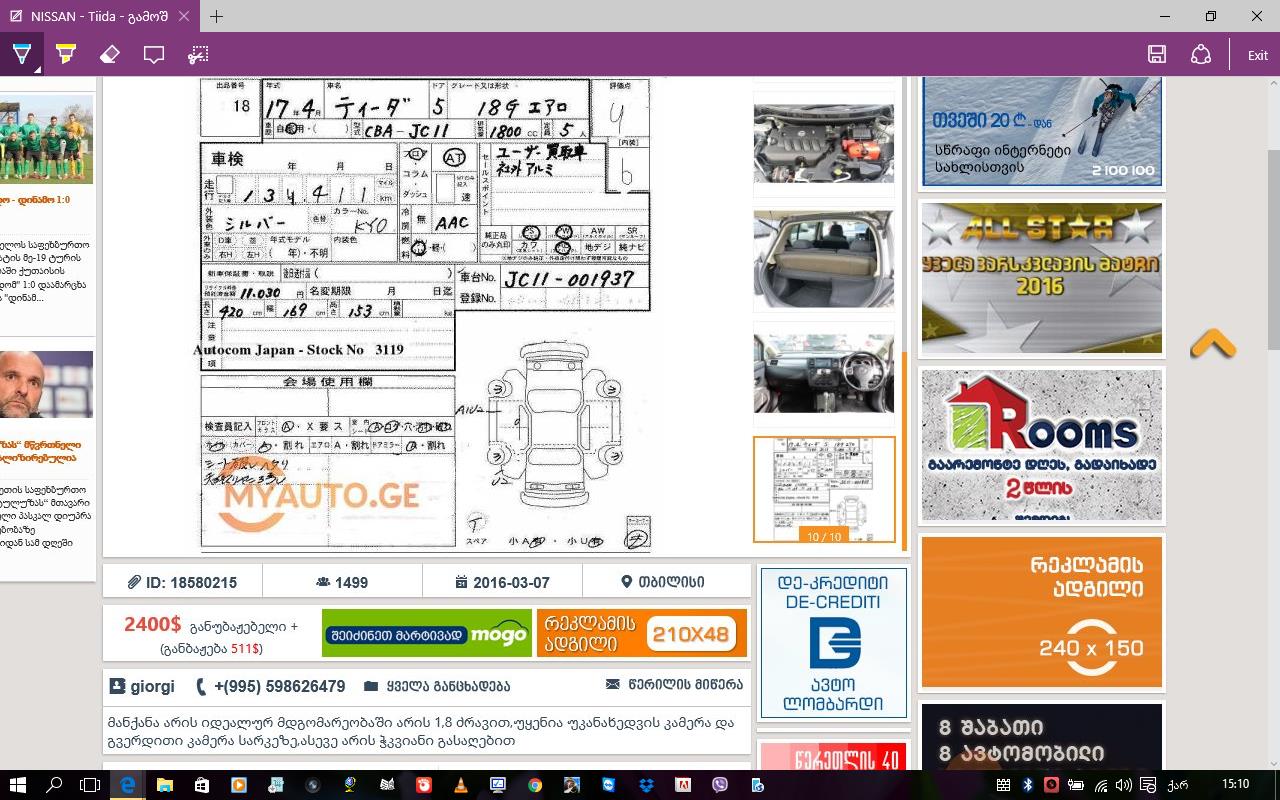1280x800 pixels.
Task: Select the Clip tool
Action: [x=198, y=55]
